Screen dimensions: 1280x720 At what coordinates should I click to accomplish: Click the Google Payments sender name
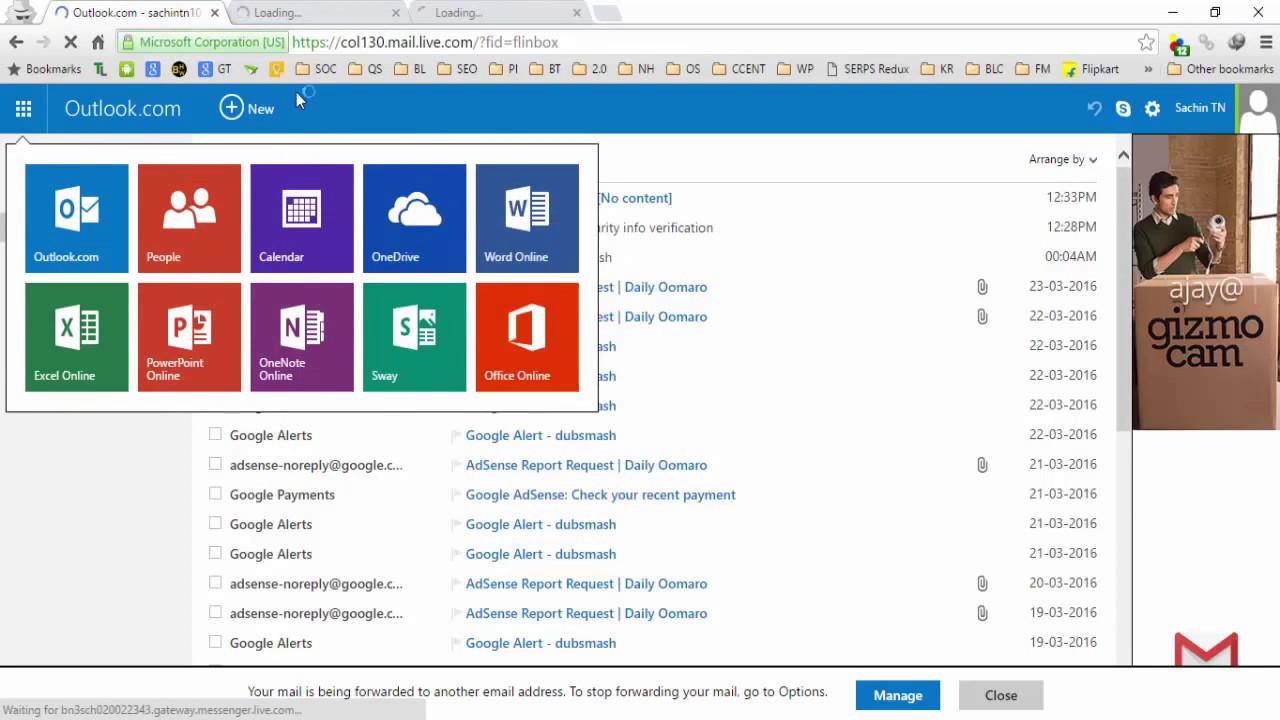[282, 495]
